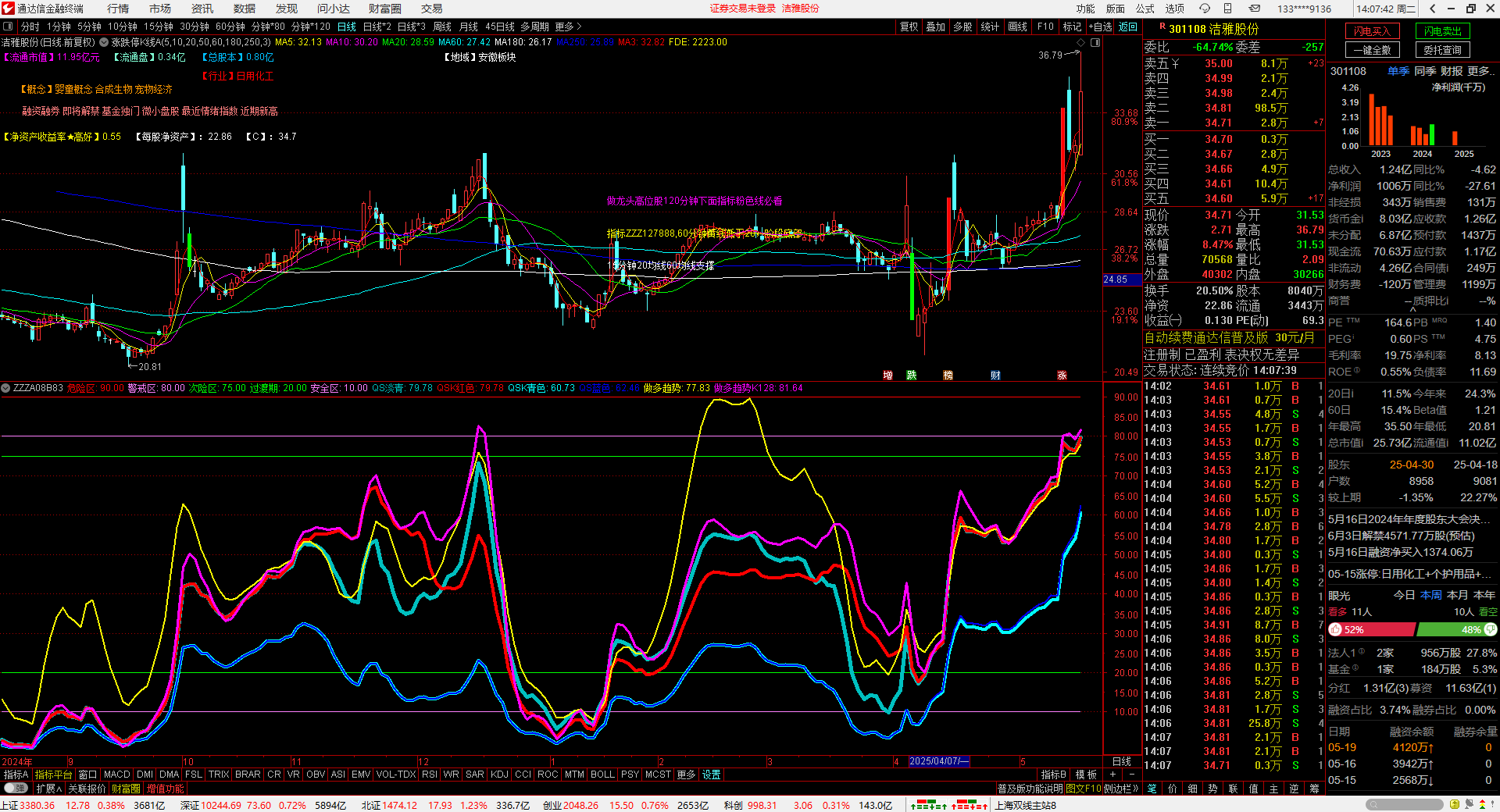
Task: Open the 日线 period selector at chart bottom-right
Action: click(x=1122, y=761)
